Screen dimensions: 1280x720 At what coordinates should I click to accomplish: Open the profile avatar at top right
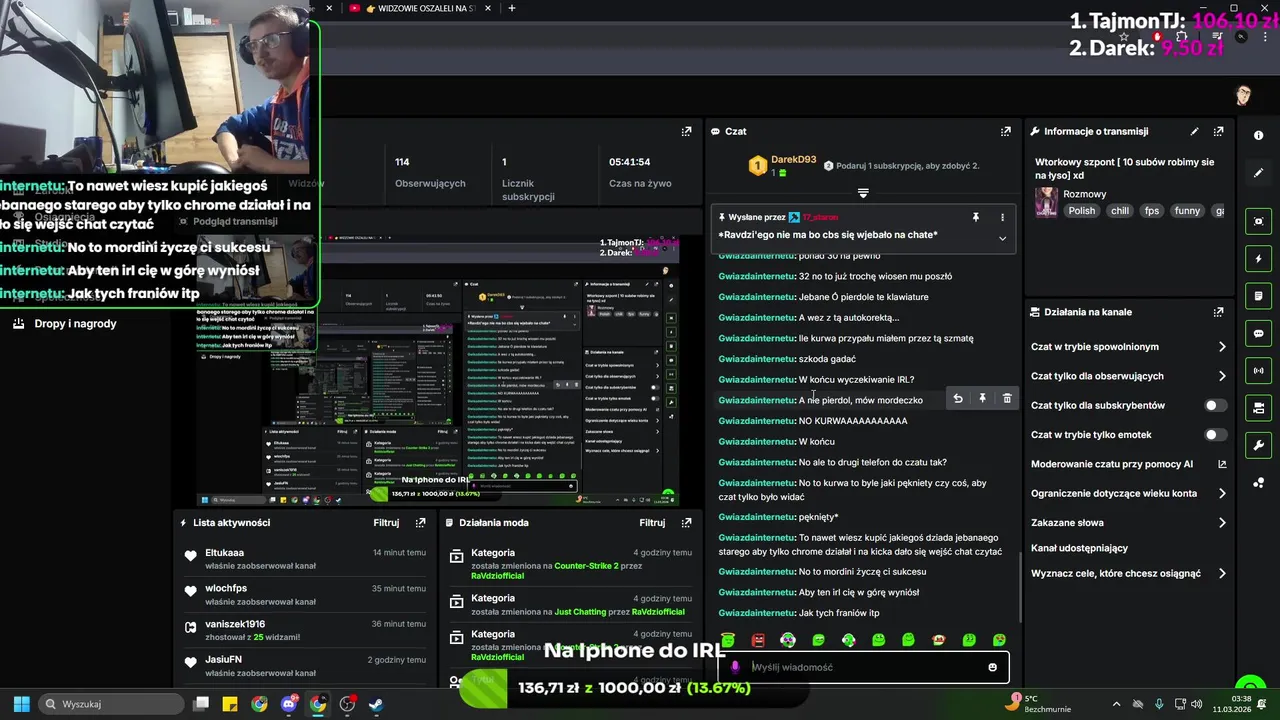click(x=1243, y=95)
